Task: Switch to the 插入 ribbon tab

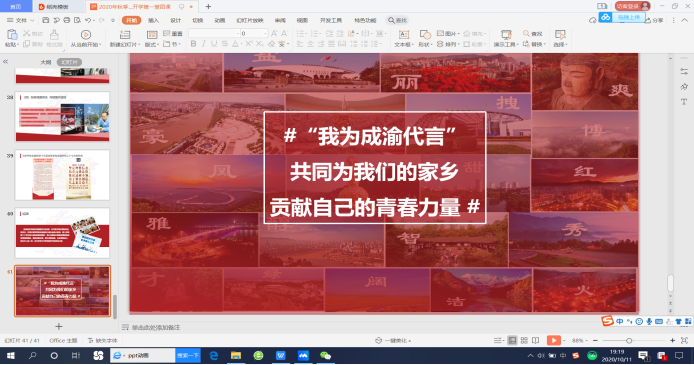Action: [153, 20]
